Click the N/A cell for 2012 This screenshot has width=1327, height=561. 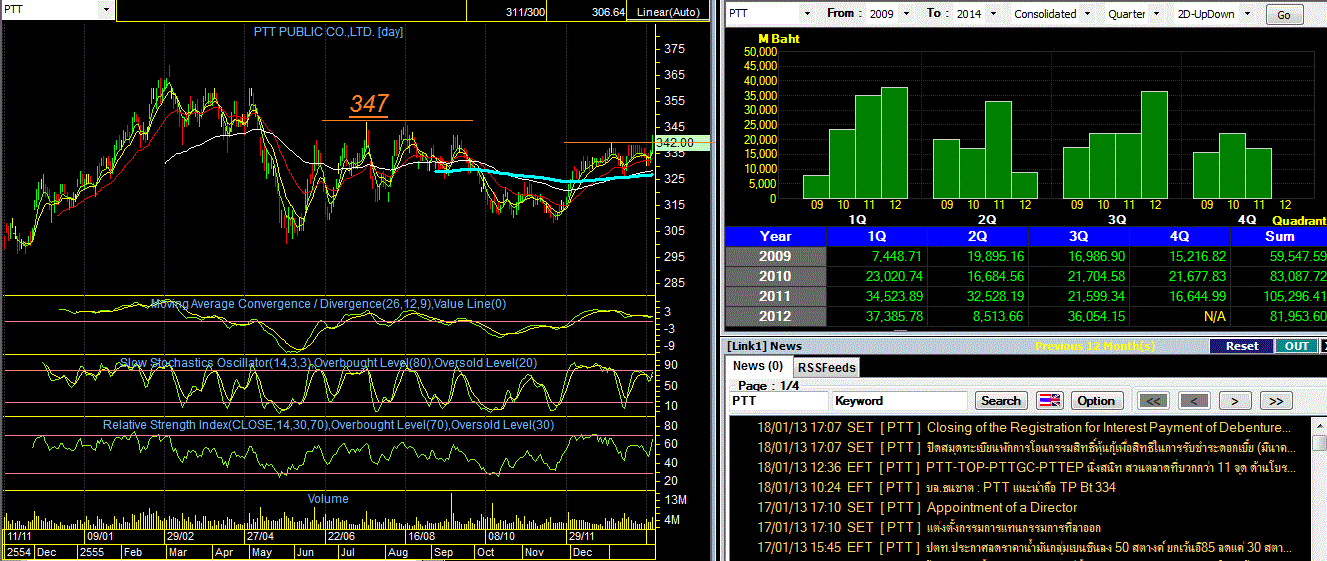pos(1179,316)
